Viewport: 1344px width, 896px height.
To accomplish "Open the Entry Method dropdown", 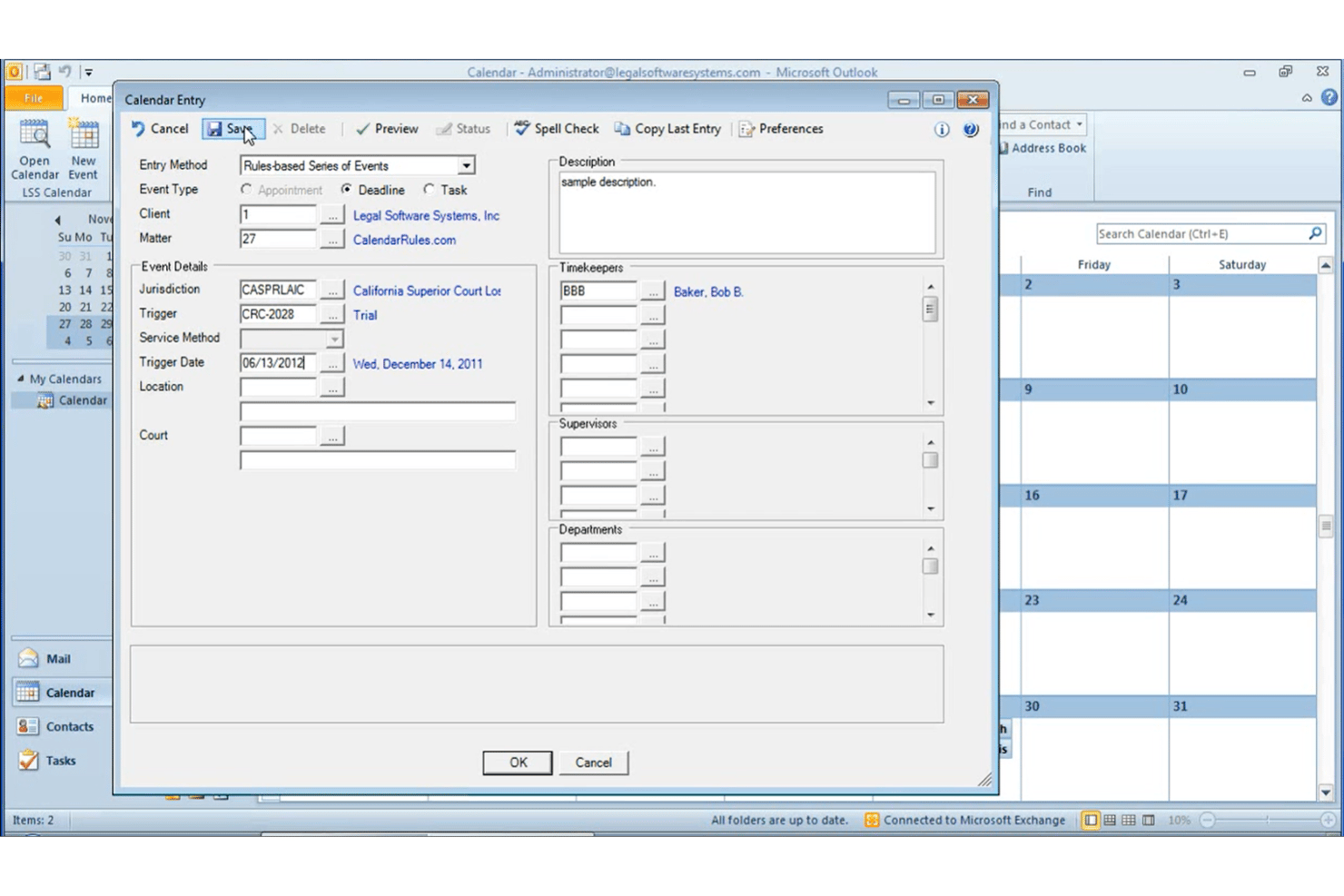I will 466,166.
